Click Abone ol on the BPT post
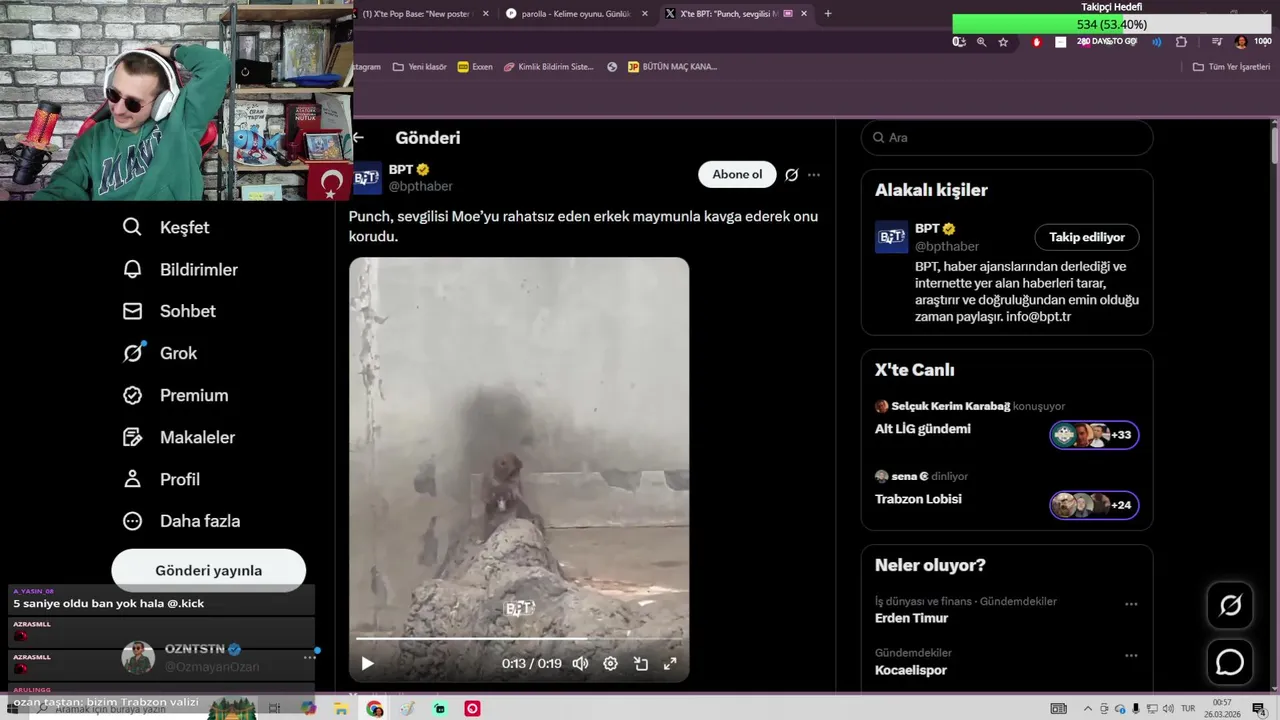Image resolution: width=1280 pixels, height=720 pixels. 737,174
